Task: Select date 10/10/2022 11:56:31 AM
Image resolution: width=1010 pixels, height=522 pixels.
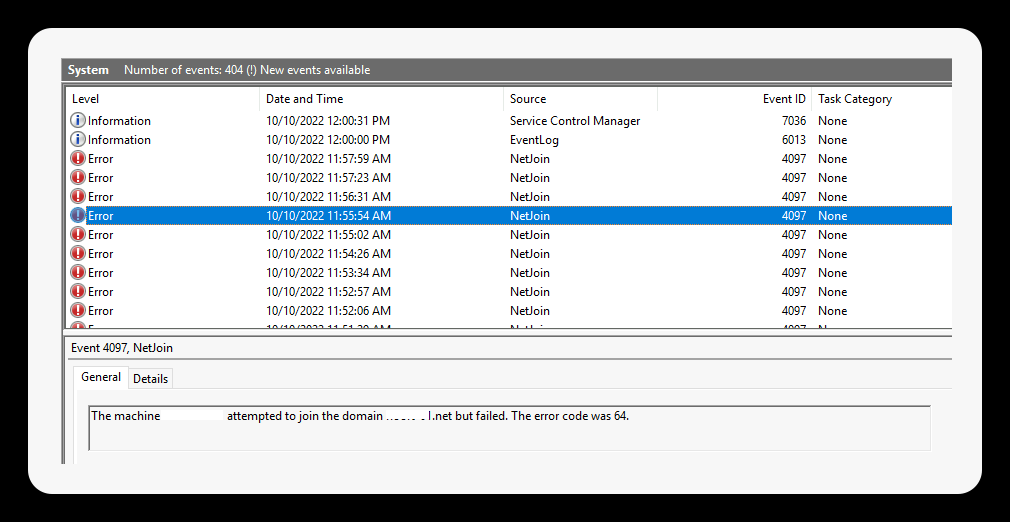Action: [x=328, y=197]
